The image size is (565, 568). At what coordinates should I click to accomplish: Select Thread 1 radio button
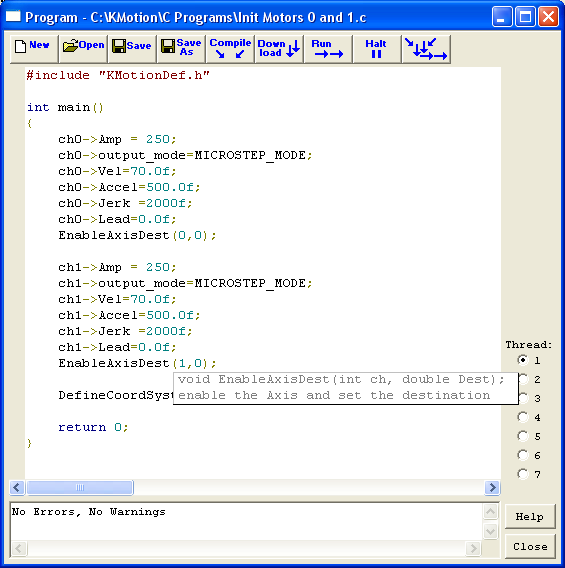523,360
